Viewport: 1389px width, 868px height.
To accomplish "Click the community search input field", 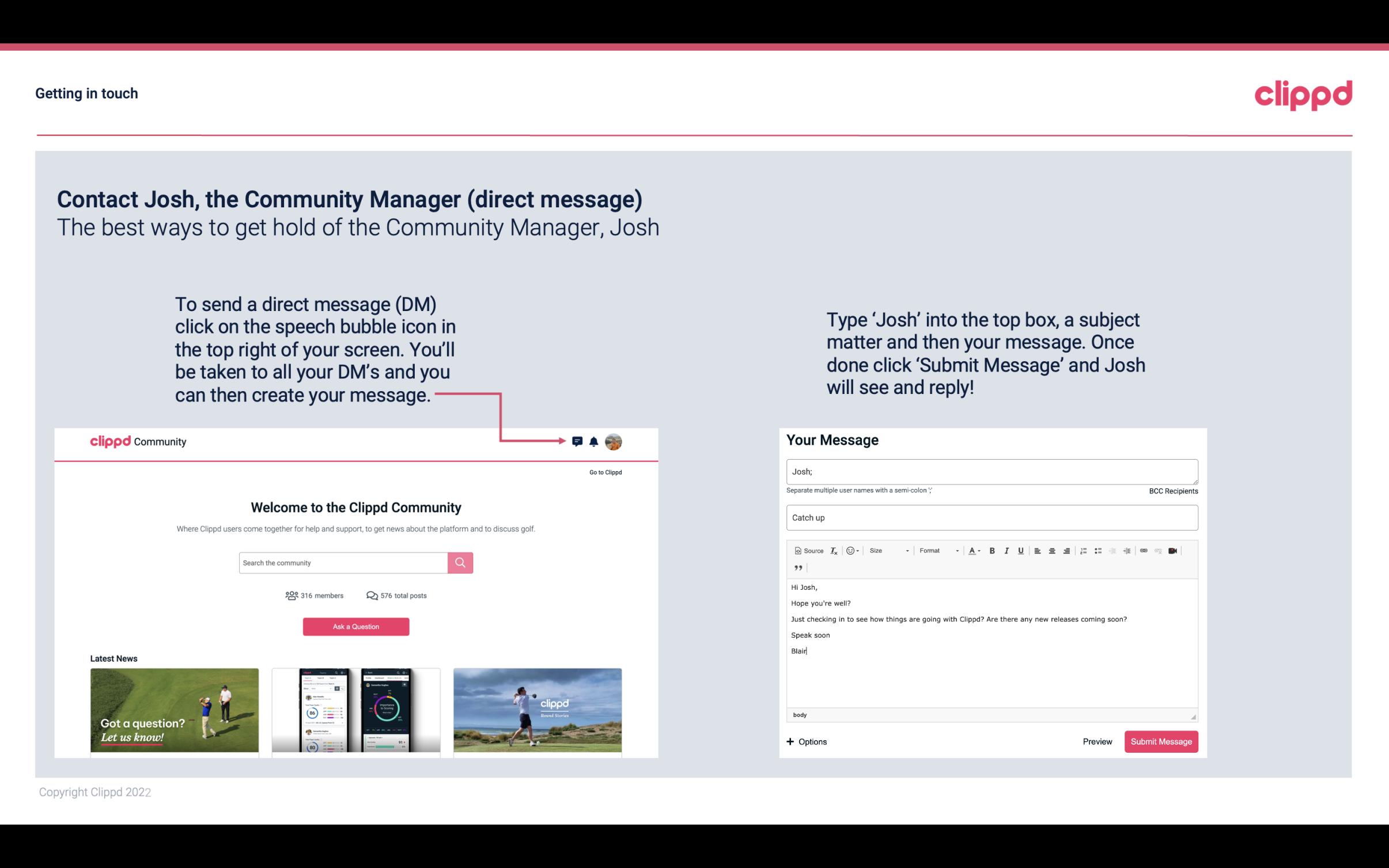I will pyautogui.click(x=342, y=562).
